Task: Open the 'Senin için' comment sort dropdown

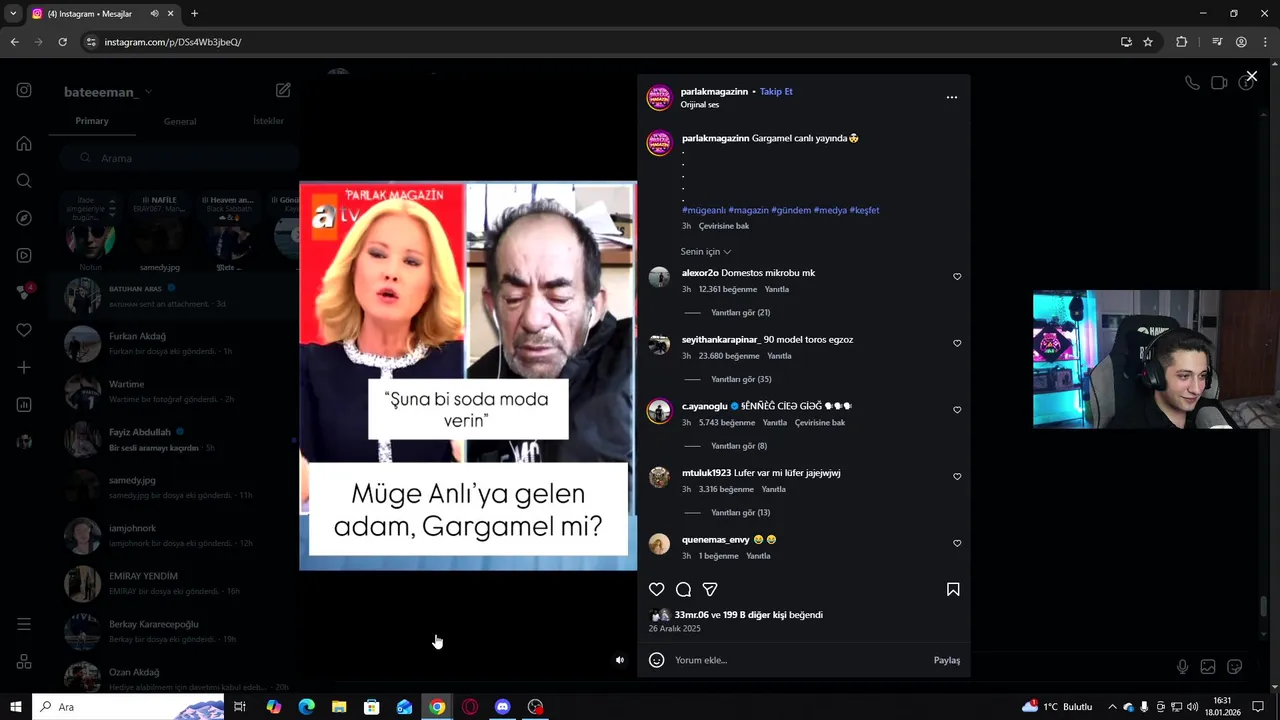Action: (706, 252)
